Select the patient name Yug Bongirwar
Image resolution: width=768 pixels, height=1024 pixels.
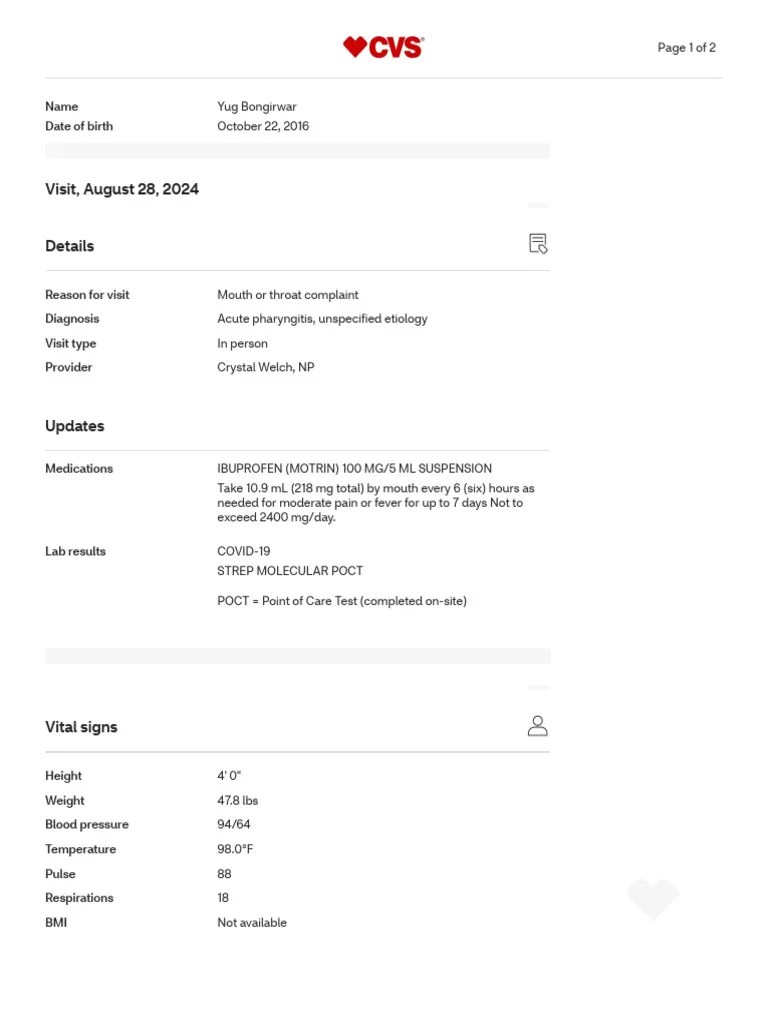[257, 106]
